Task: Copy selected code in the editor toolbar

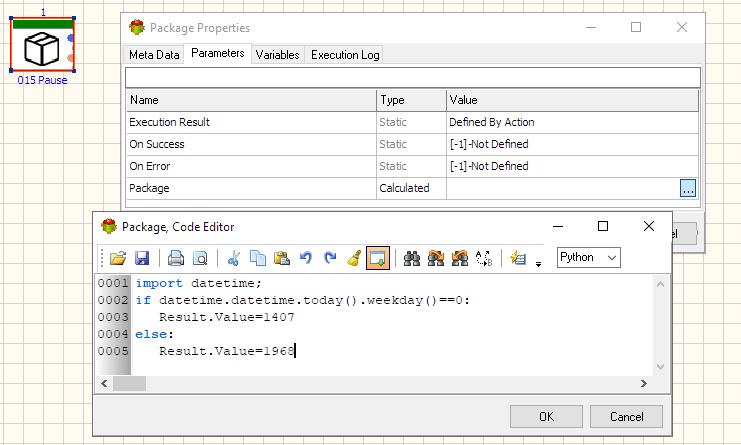Action: coord(258,258)
